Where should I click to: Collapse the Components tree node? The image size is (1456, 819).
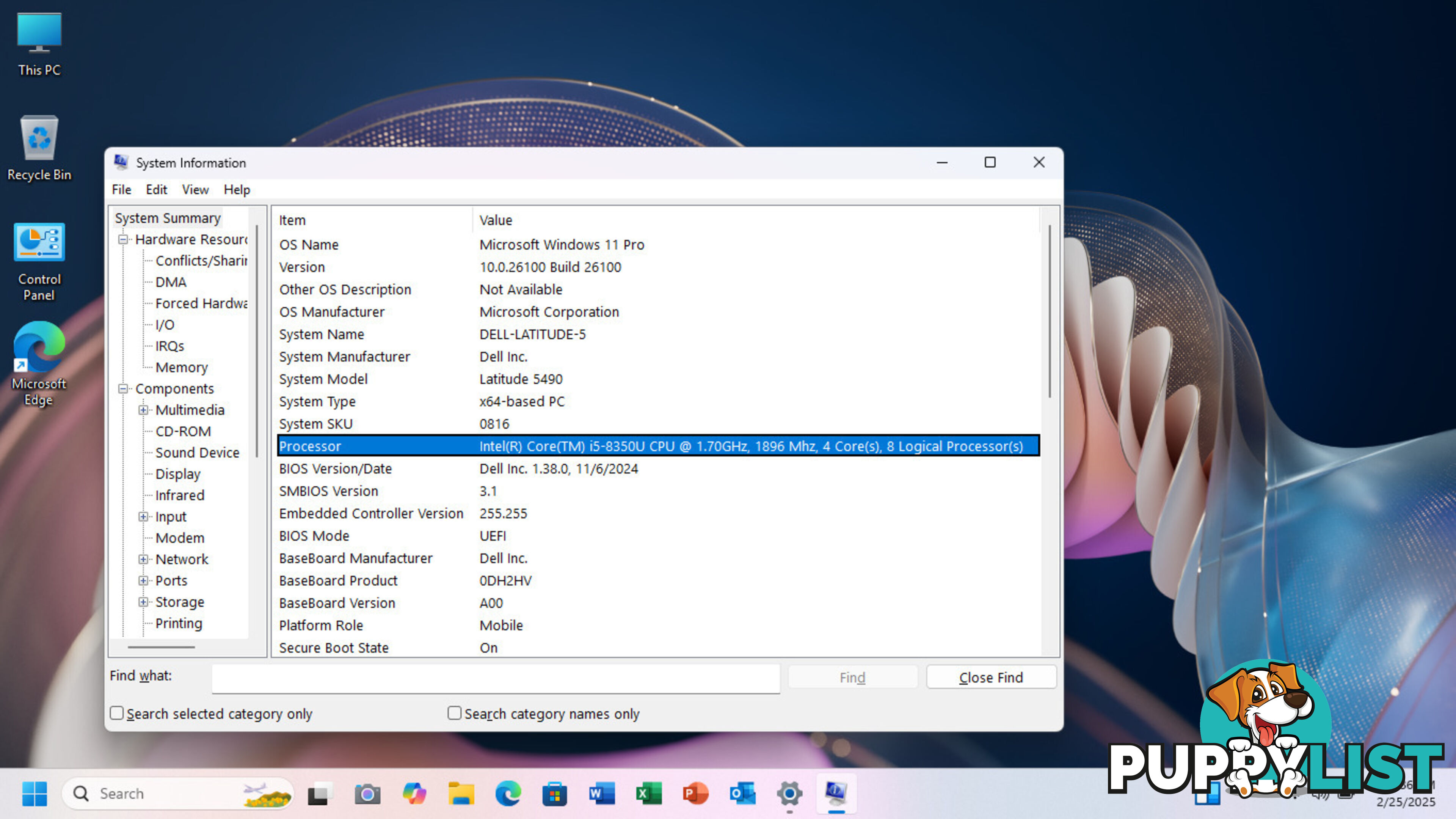(x=122, y=388)
